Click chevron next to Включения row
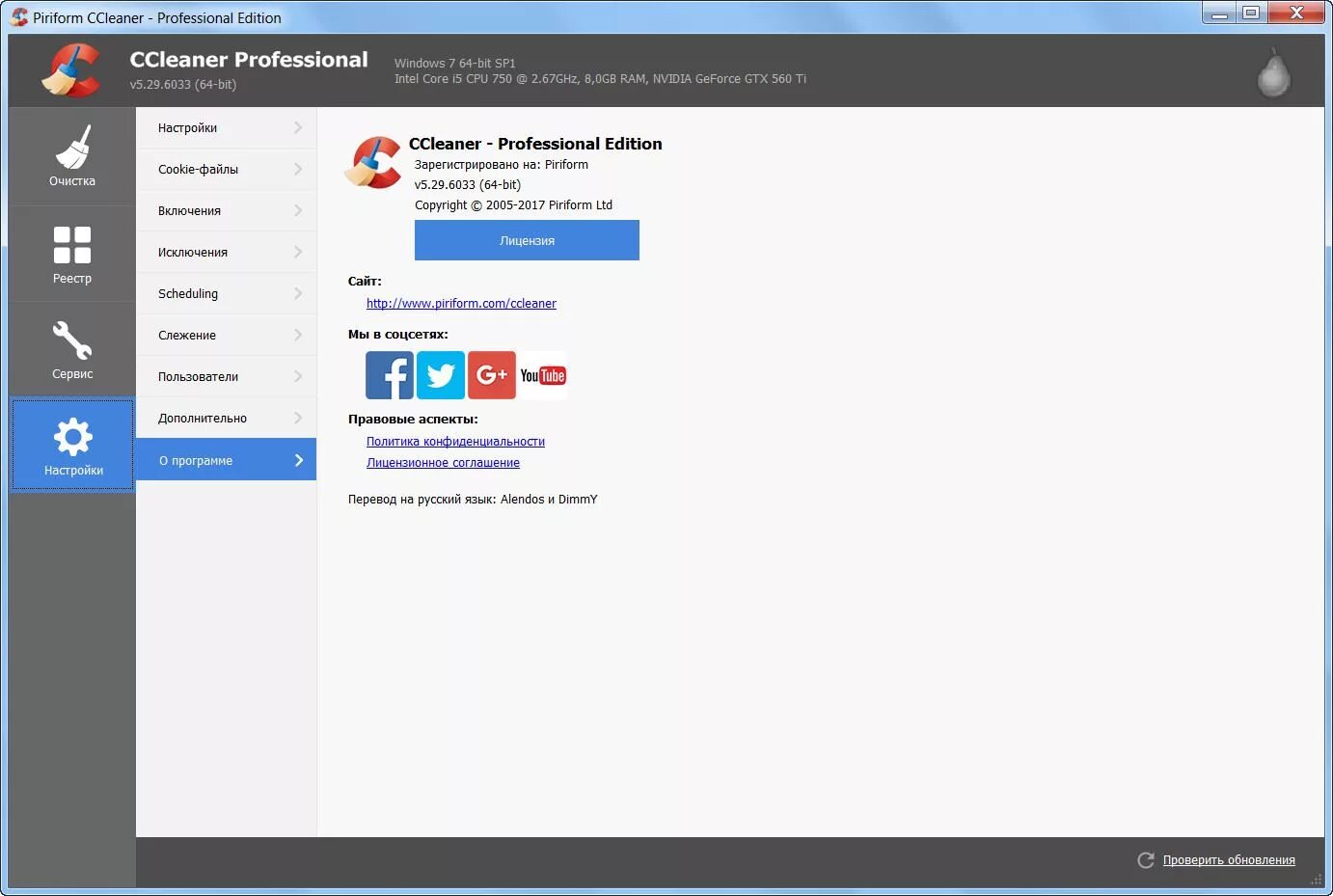1333x896 pixels. point(298,210)
